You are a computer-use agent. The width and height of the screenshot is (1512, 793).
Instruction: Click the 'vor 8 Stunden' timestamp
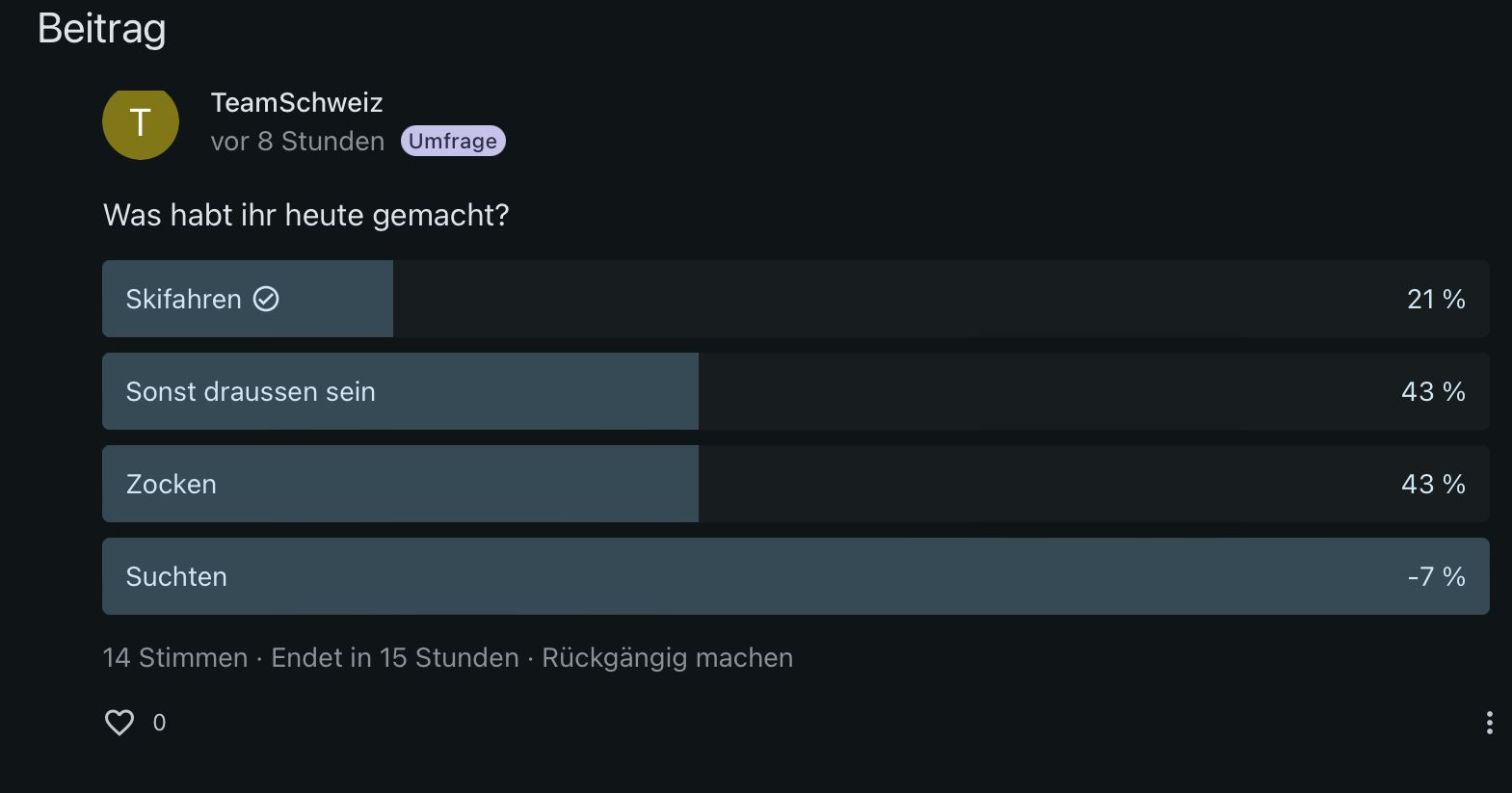click(297, 142)
